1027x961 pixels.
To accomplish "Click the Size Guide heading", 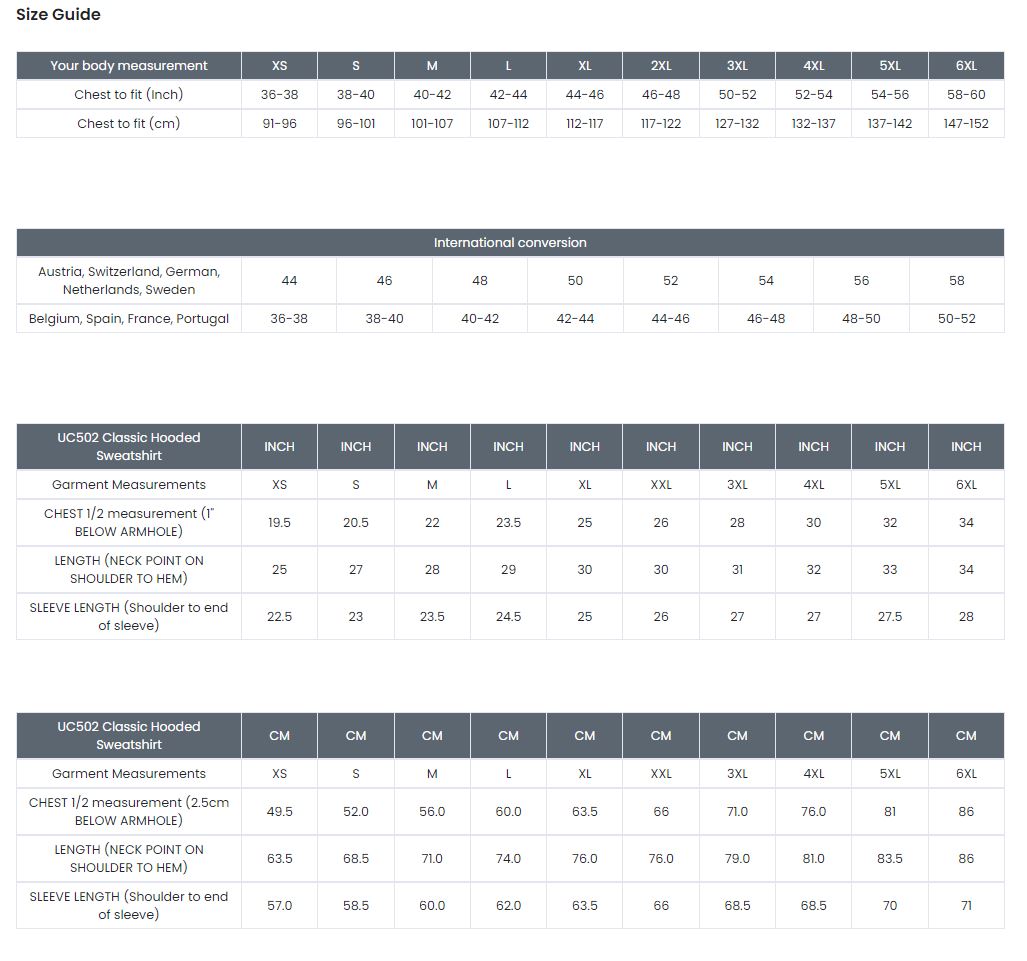I will tap(58, 15).
